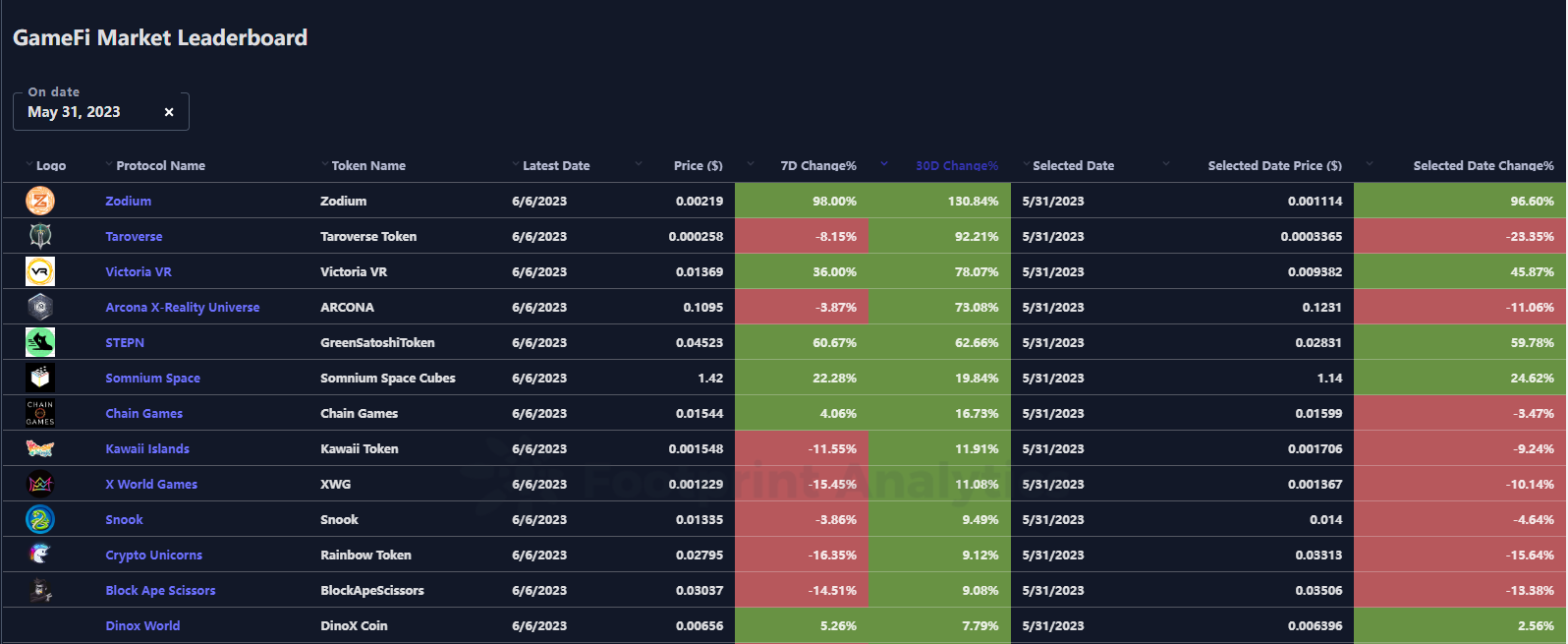Click the Victoria VR logo icon

[40, 271]
